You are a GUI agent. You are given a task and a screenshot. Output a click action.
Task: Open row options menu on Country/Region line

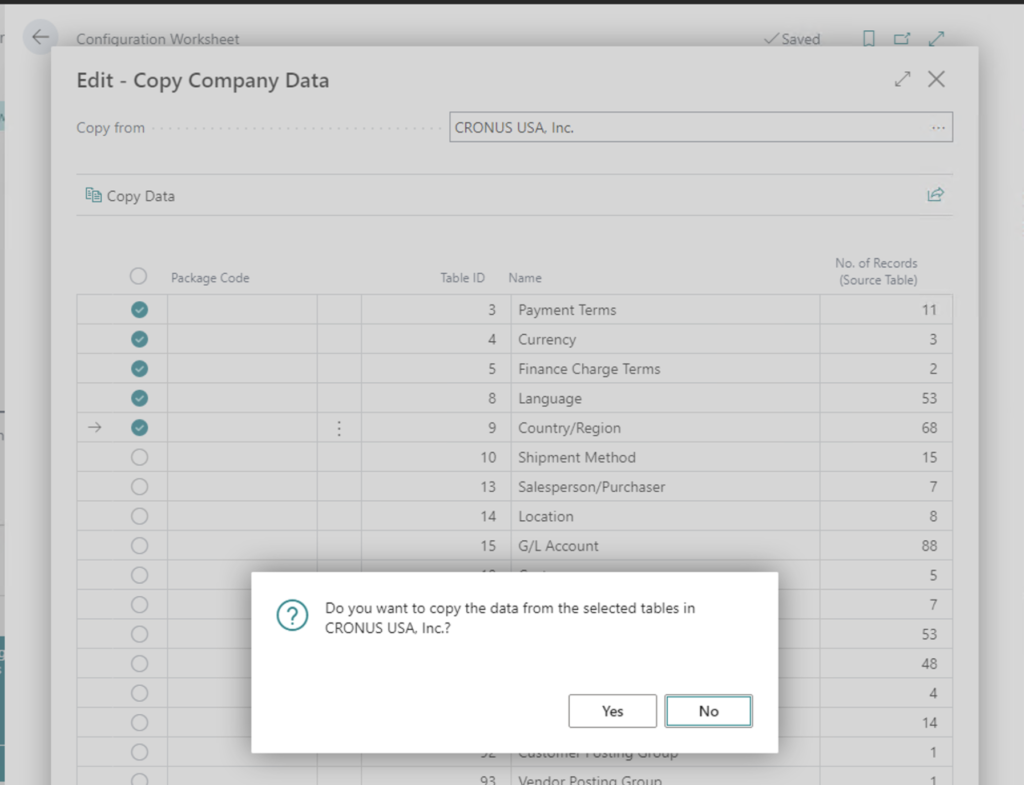pos(339,427)
